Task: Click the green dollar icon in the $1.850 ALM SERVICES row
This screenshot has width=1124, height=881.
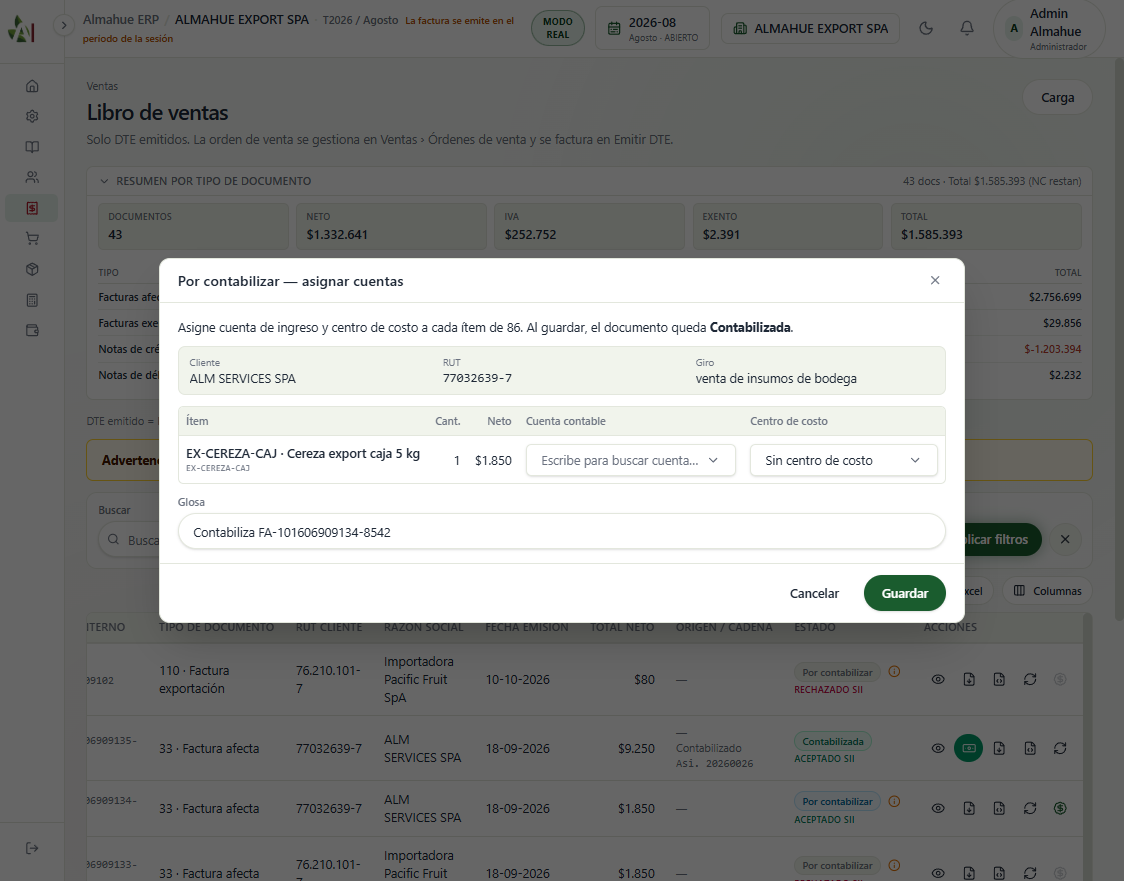Action: tap(1060, 809)
